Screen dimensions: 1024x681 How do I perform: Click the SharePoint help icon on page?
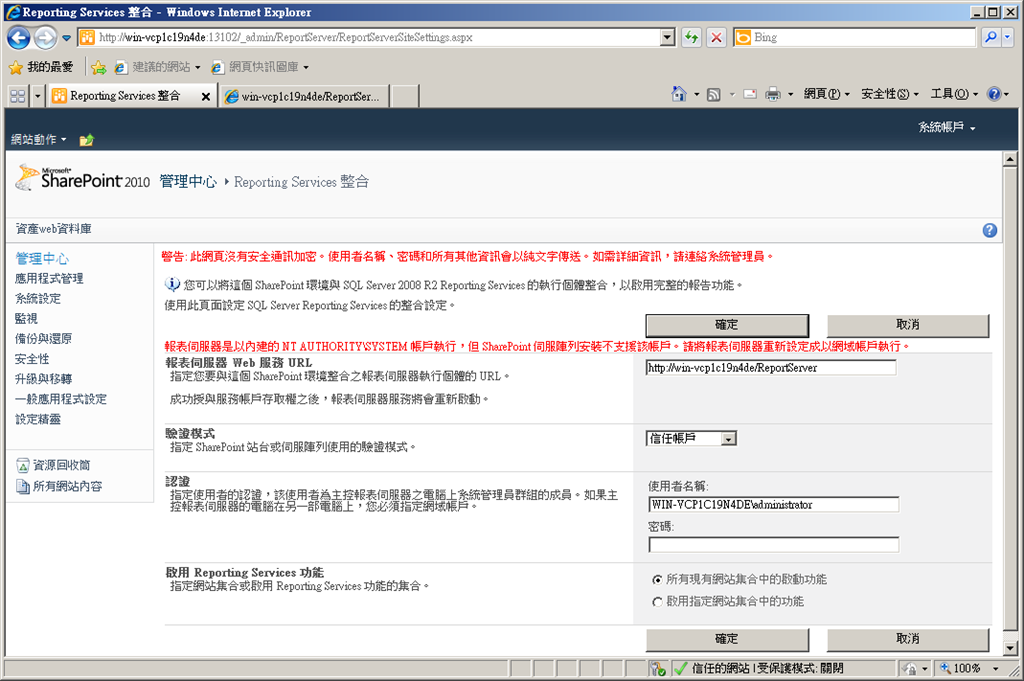pos(989,230)
